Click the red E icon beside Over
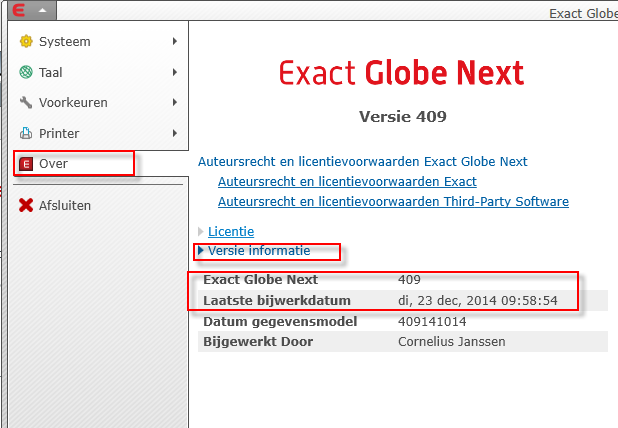The height and width of the screenshot is (428, 618). coord(26,164)
